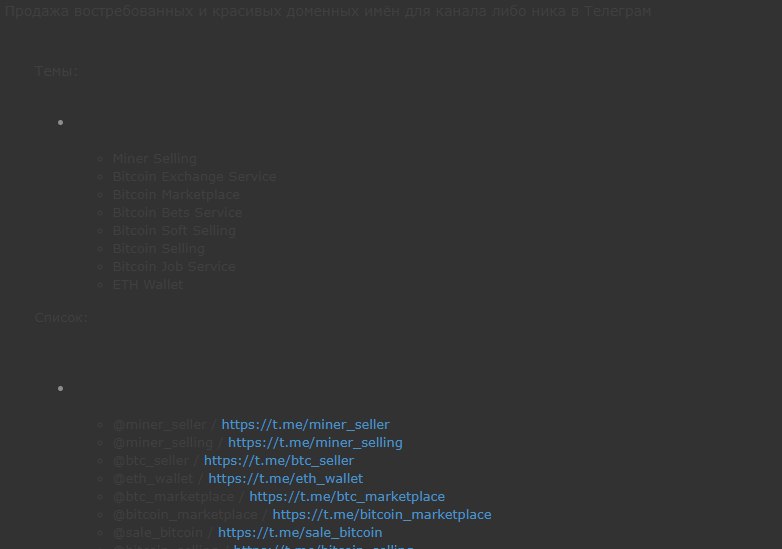782x549 pixels.
Task: Click the 'Bitcoin Soft Selling' entry
Action: point(174,230)
